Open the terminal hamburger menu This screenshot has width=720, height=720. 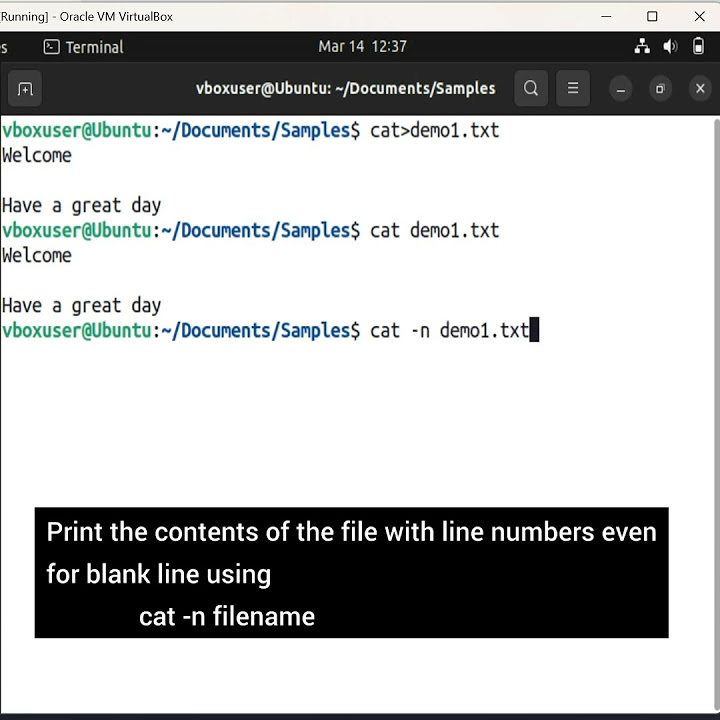pyautogui.click(x=573, y=89)
